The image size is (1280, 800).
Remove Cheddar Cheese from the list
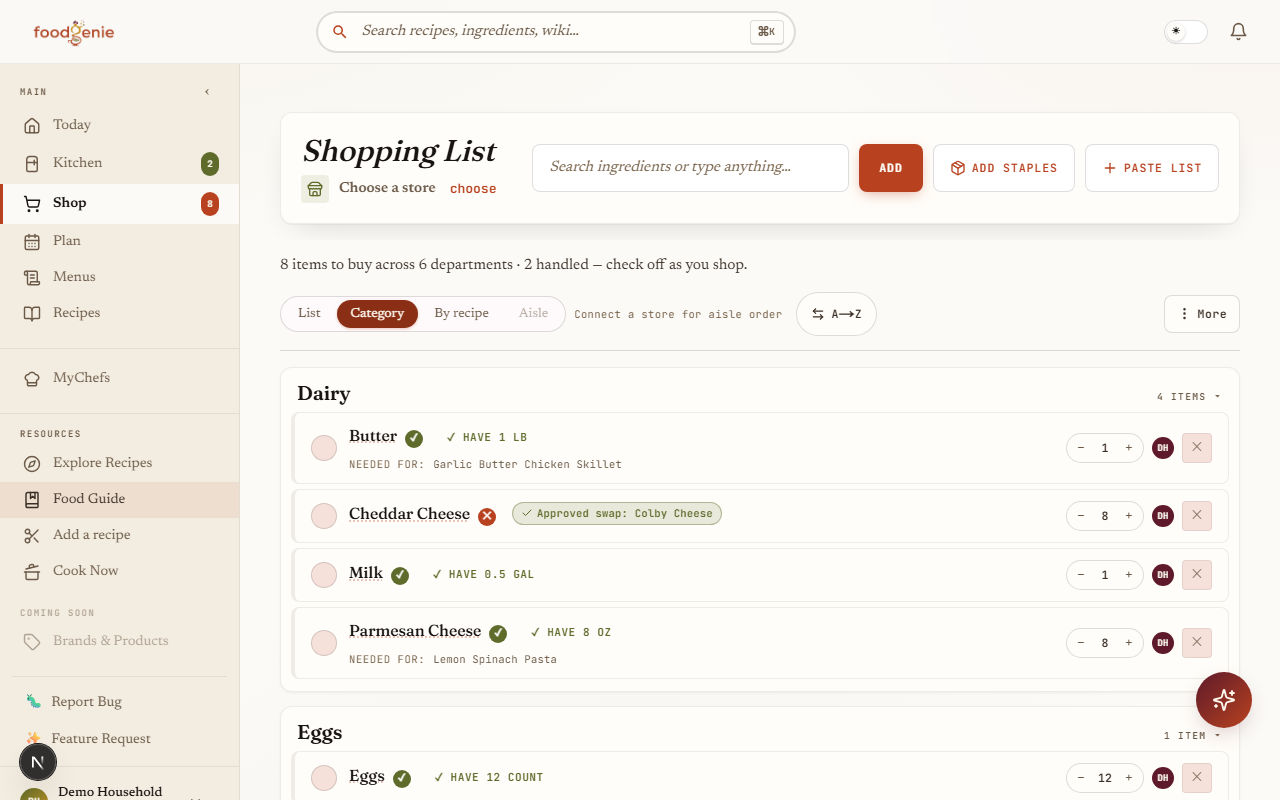point(1197,516)
